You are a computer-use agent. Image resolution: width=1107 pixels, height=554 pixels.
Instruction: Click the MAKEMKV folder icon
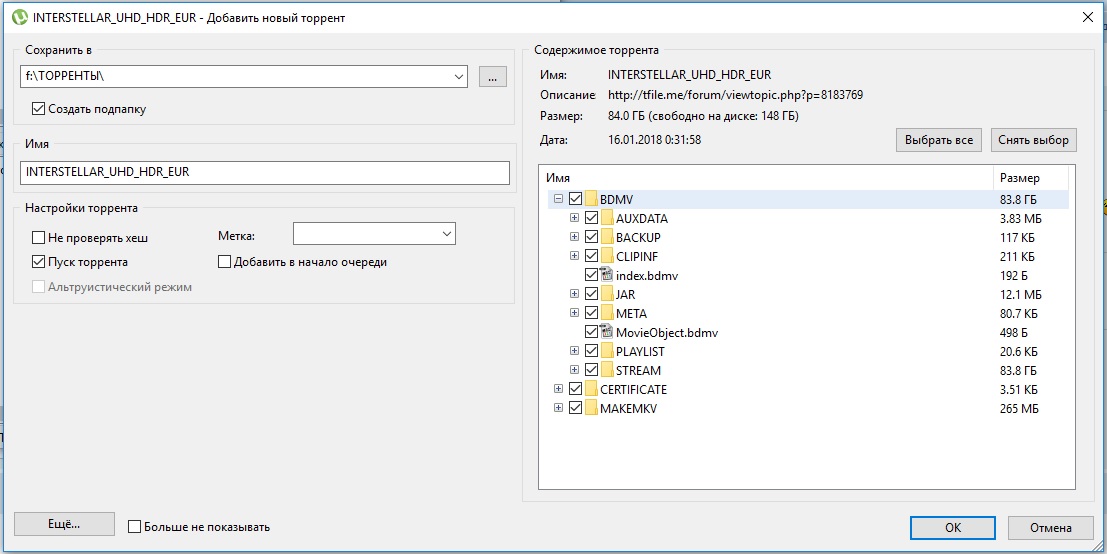[590, 408]
